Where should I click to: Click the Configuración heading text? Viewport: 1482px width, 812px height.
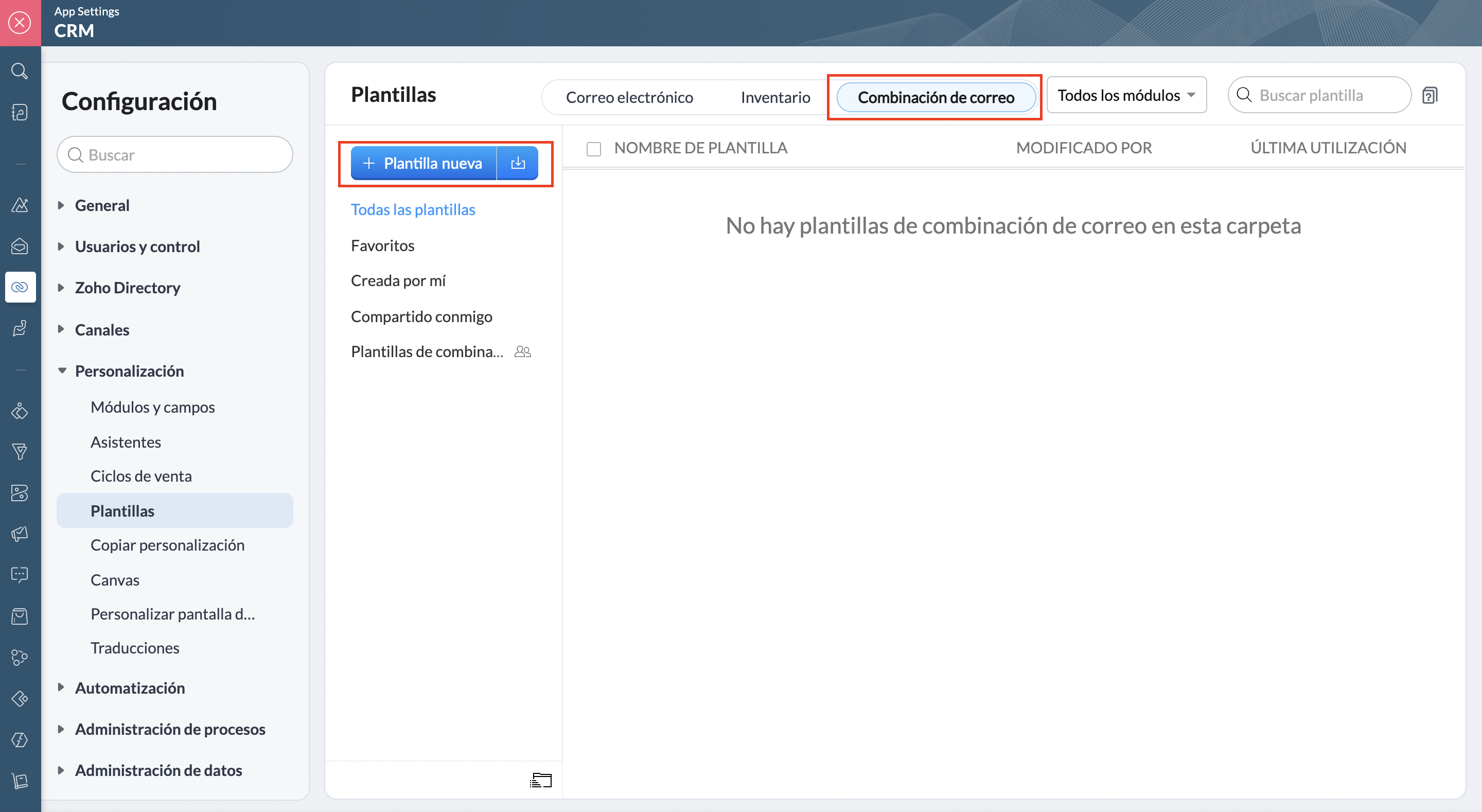click(139, 101)
